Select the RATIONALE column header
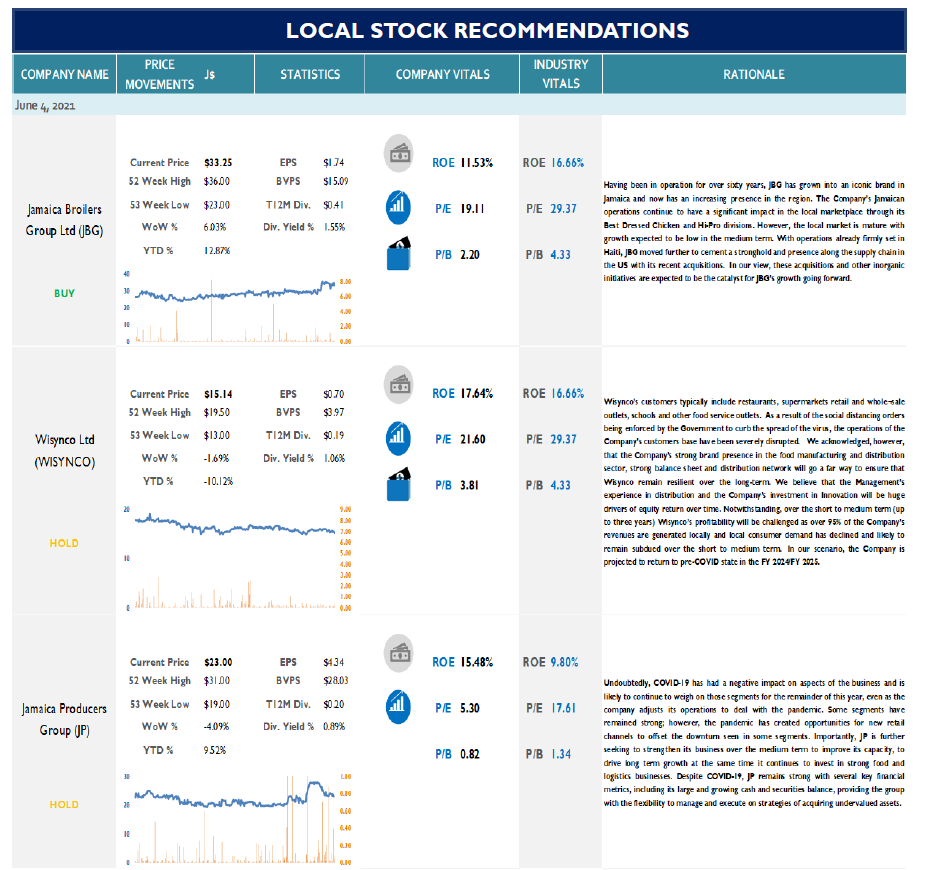932x870 pixels. [754, 74]
